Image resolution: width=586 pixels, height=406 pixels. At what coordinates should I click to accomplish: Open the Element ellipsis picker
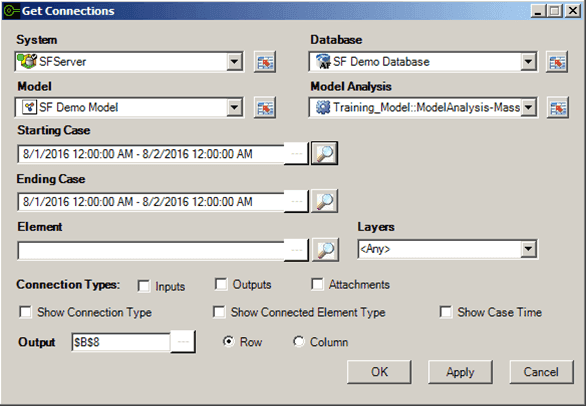[x=296, y=250]
